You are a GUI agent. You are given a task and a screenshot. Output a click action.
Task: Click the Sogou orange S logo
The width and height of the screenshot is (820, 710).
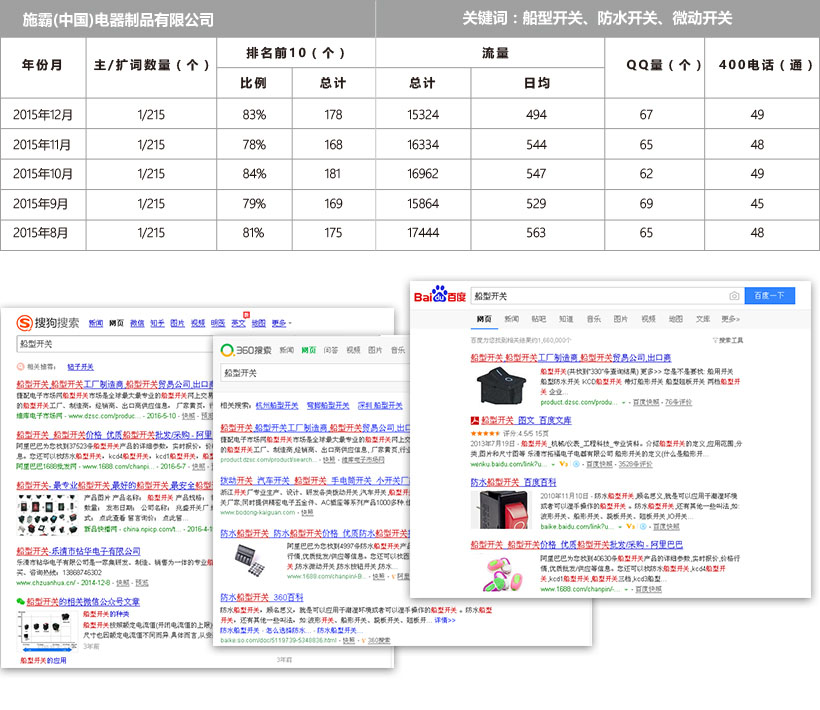(x=24, y=323)
